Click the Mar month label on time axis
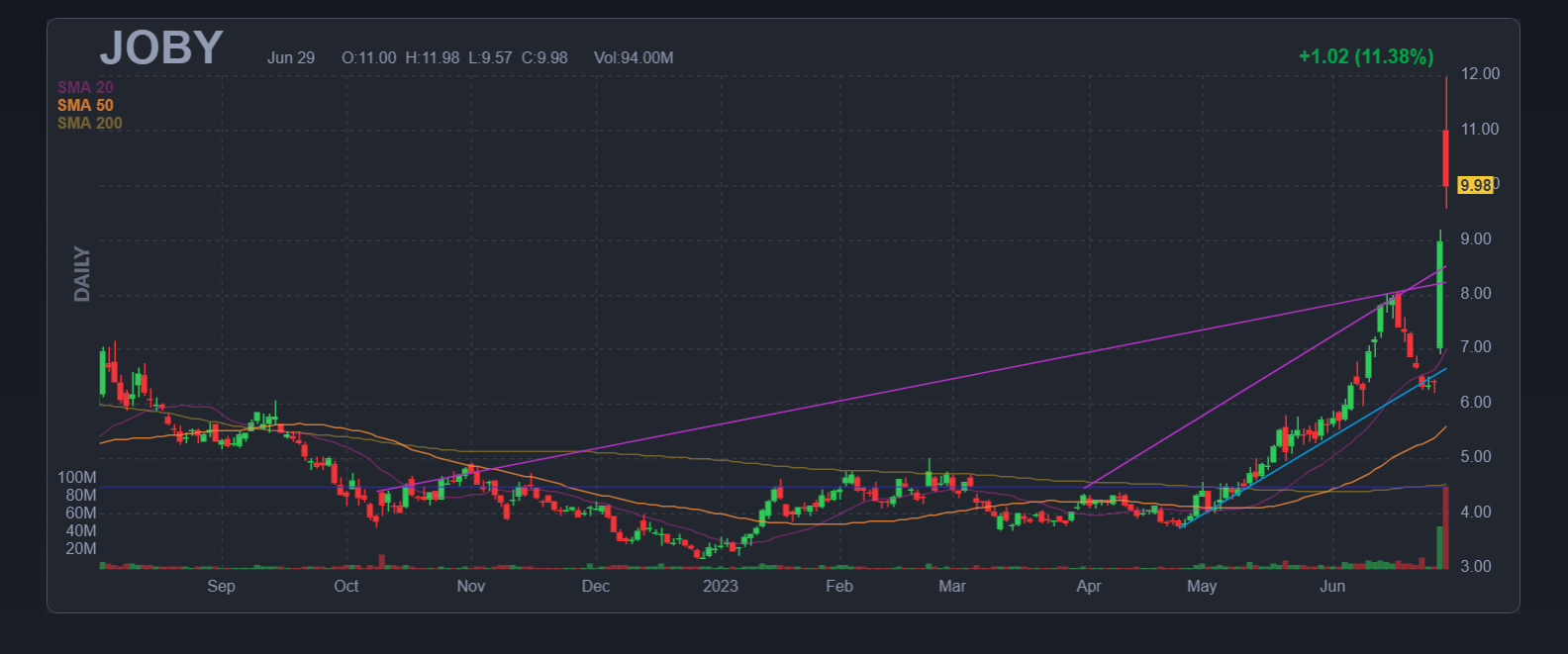Image resolution: width=1568 pixels, height=654 pixels. [952, 586]
